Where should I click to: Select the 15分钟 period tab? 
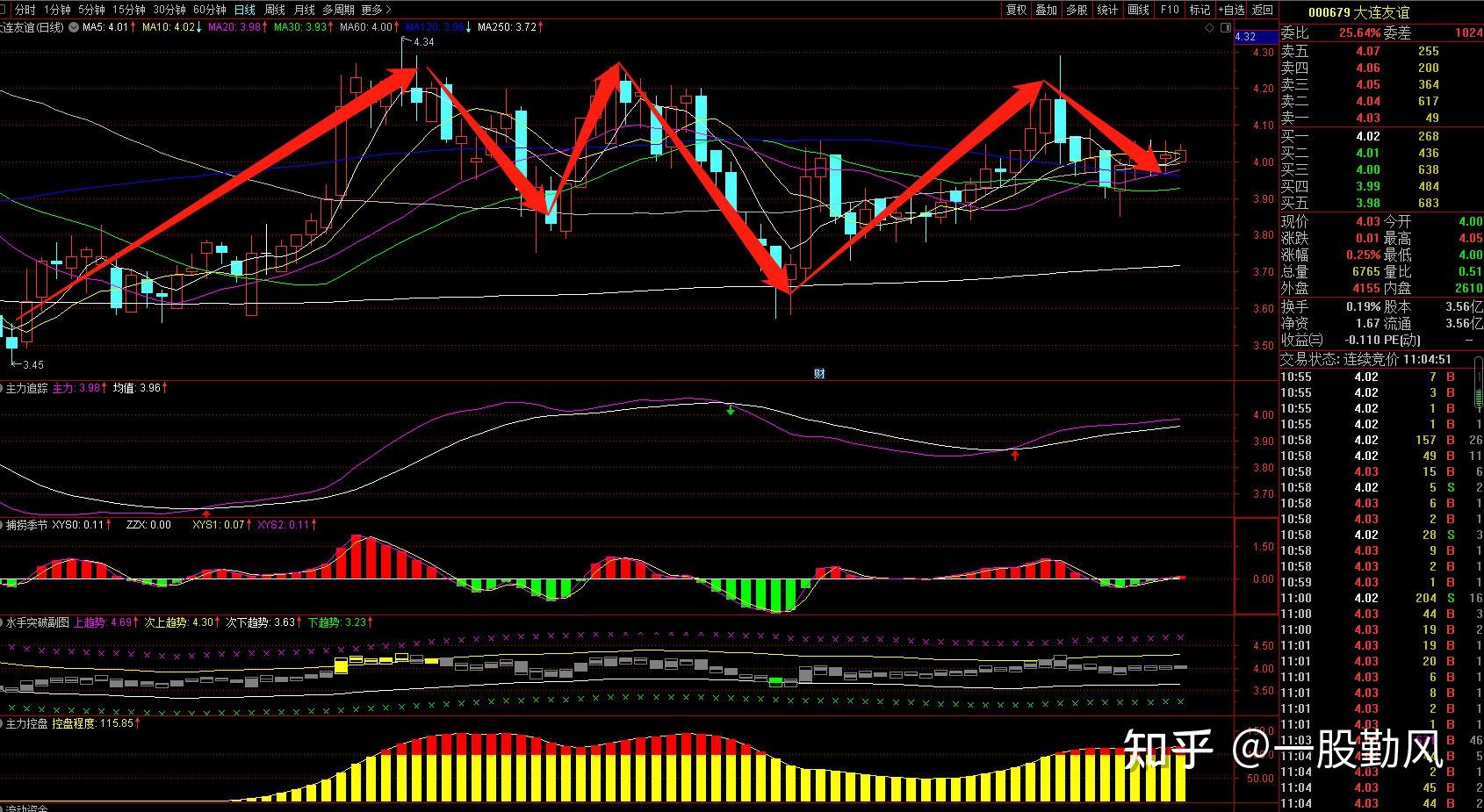(129, 10)
